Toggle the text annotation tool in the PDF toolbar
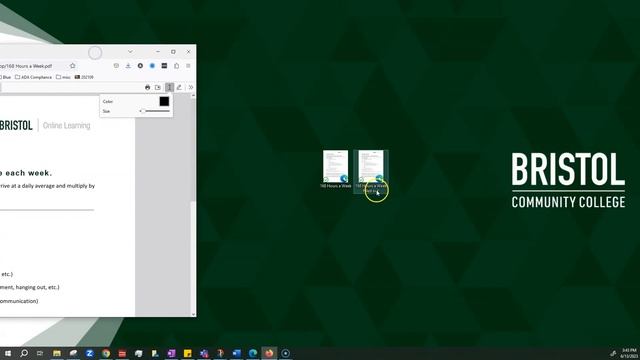The width and height of the screenshot is (640, 360). [169, 87]
